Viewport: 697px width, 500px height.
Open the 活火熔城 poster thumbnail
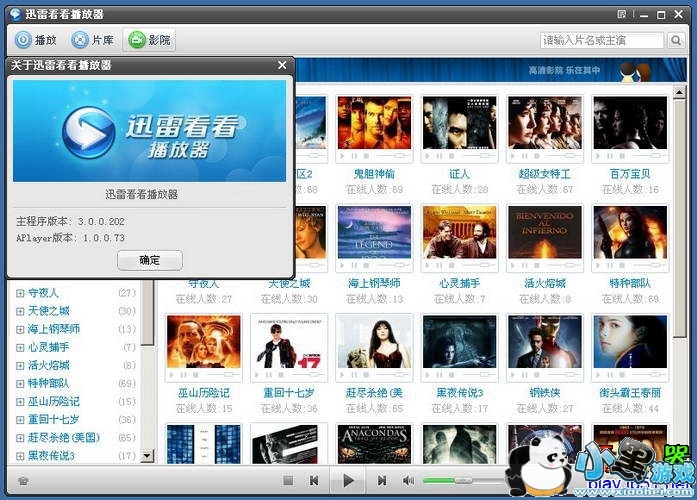click(x=545, y=232)
